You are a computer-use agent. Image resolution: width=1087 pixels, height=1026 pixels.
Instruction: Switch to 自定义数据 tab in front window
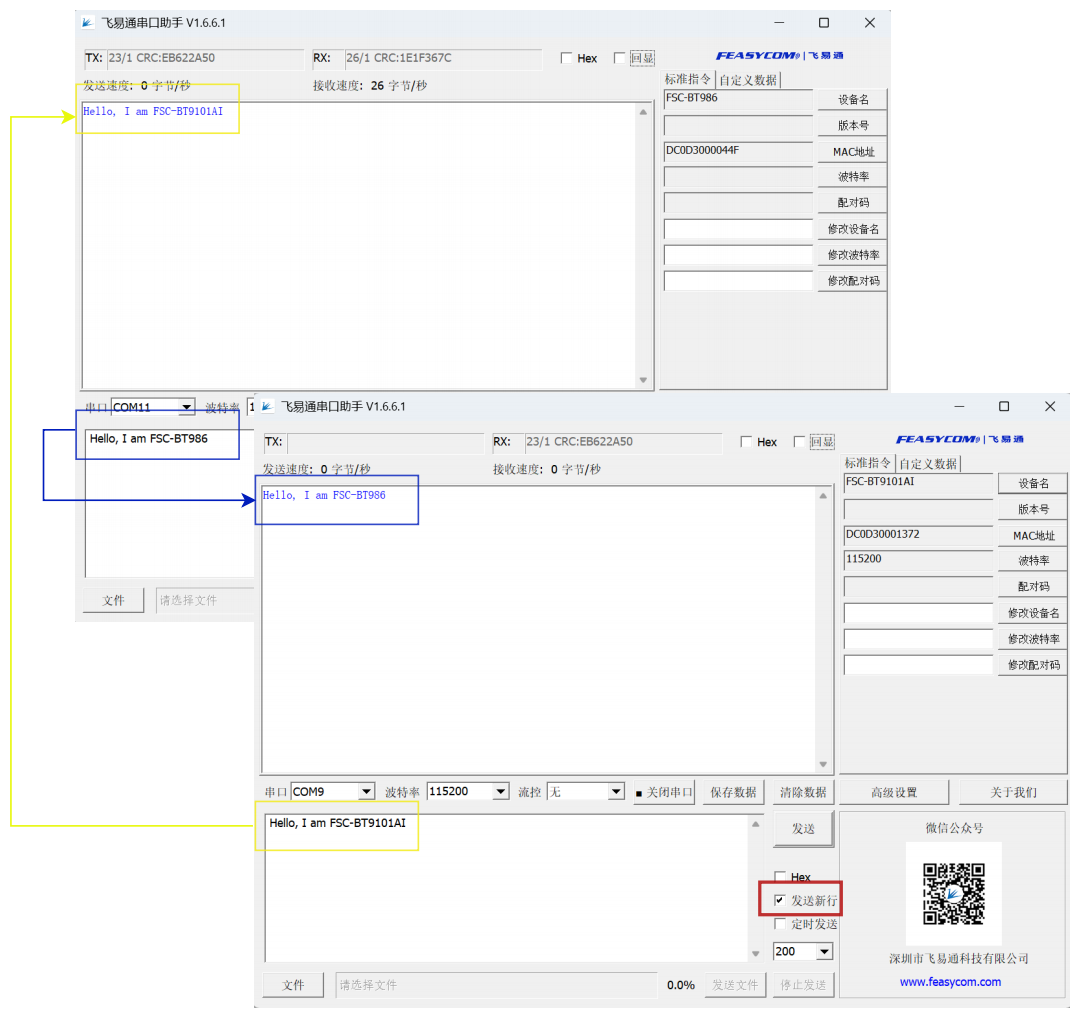927,464
